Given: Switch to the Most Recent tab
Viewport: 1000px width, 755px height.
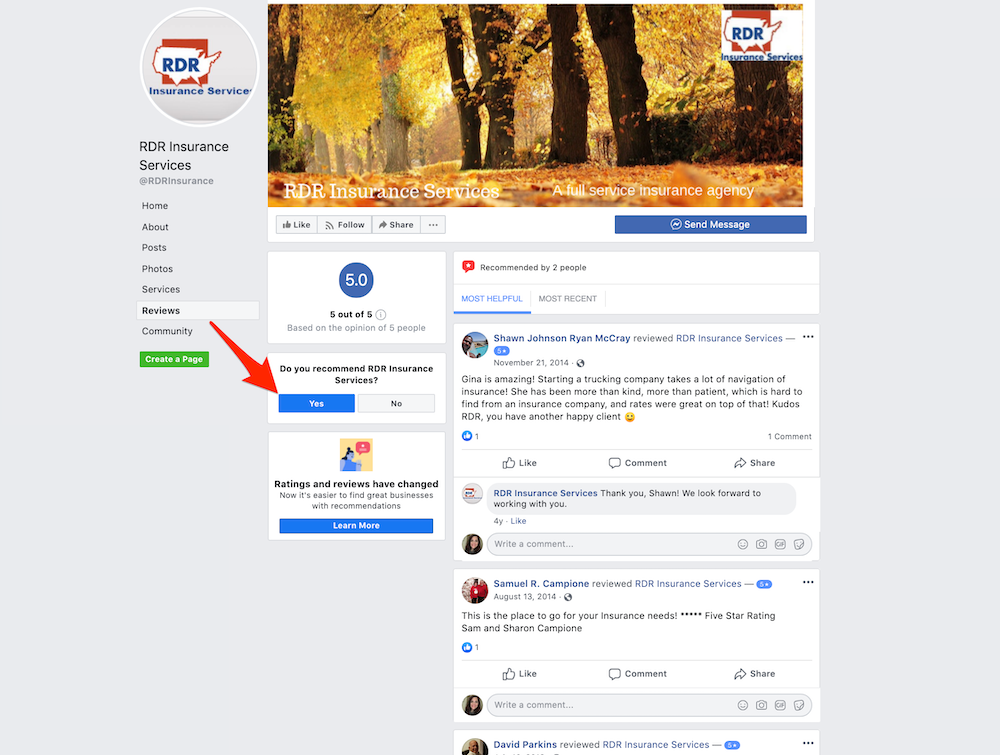Looking at the screenshot, I should click(568, 298).
